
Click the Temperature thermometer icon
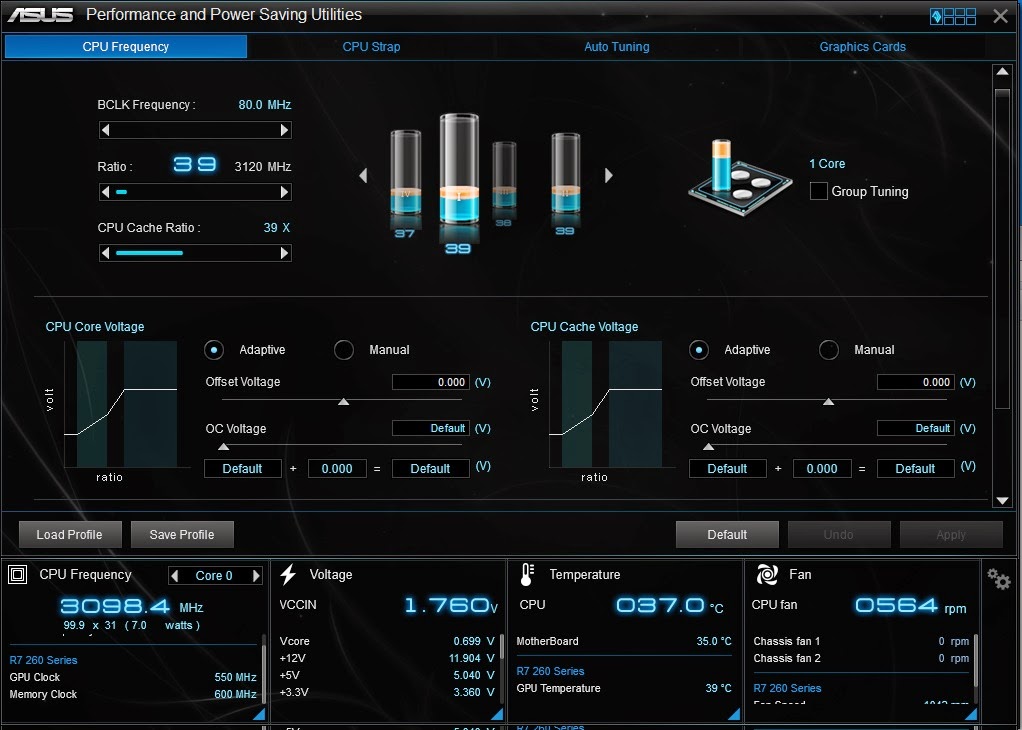[527, 574]
